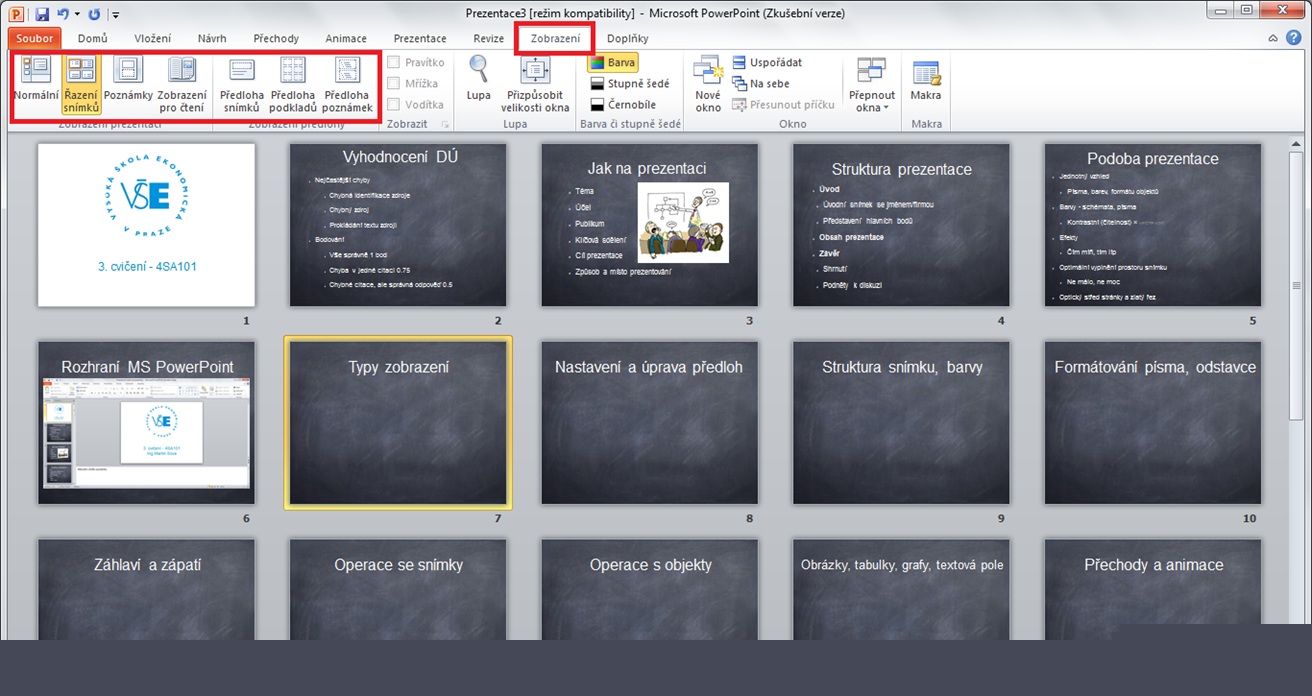Select Operace se snímky slide
Viewport: 1312px width, 696px height.
pyautogui.click(x=398, y=589)
